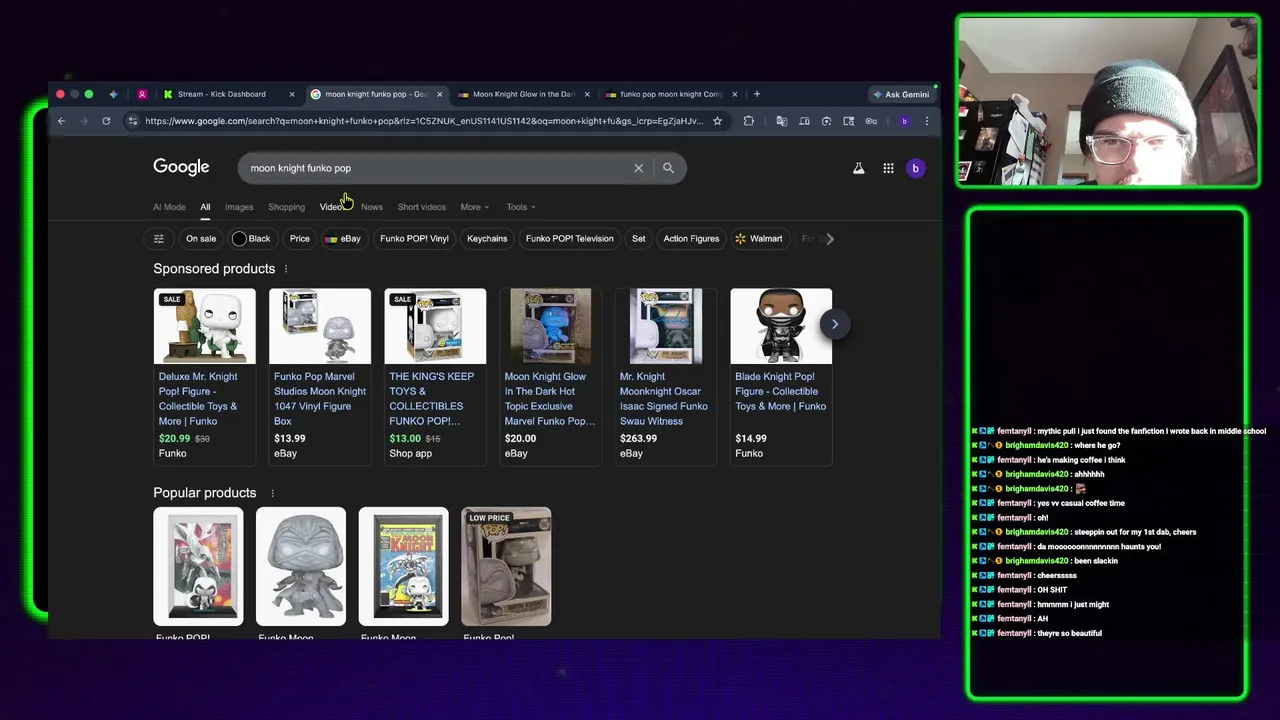
Task: Open the Popular products three-dot menu
Action: pos(272,493)
